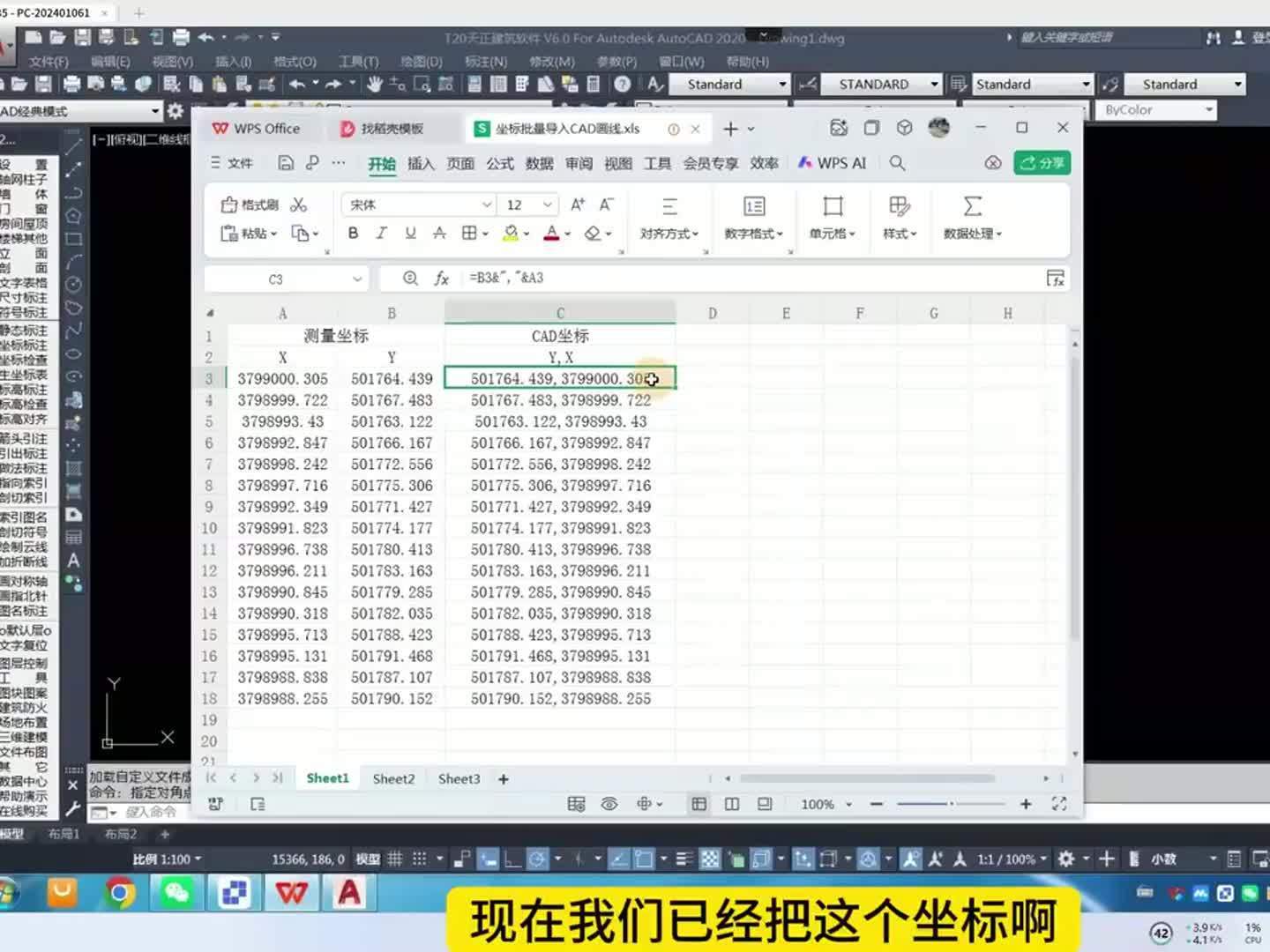
Task: Switch to the 插入 ribbon tab
Action: (421, 163)
